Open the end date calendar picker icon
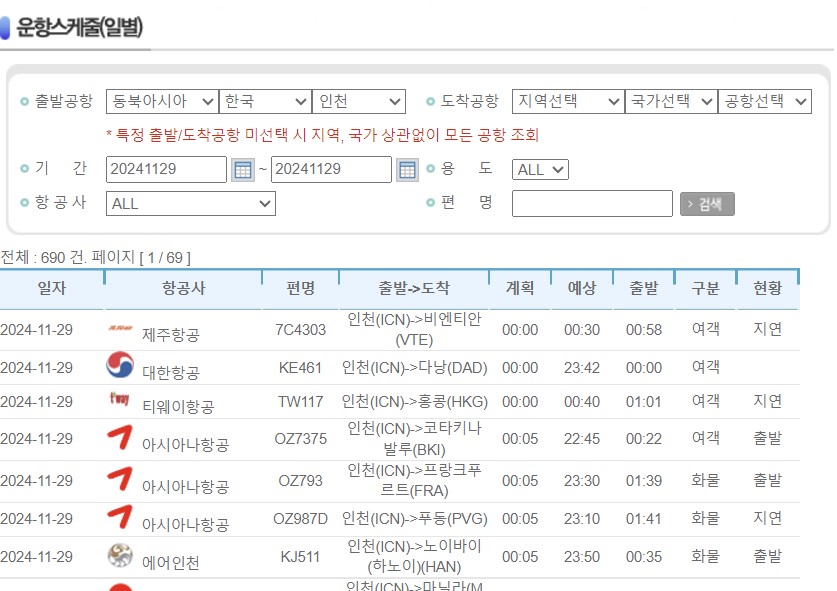Viewport: 837px width, 591px height. (x=406, y=169)
